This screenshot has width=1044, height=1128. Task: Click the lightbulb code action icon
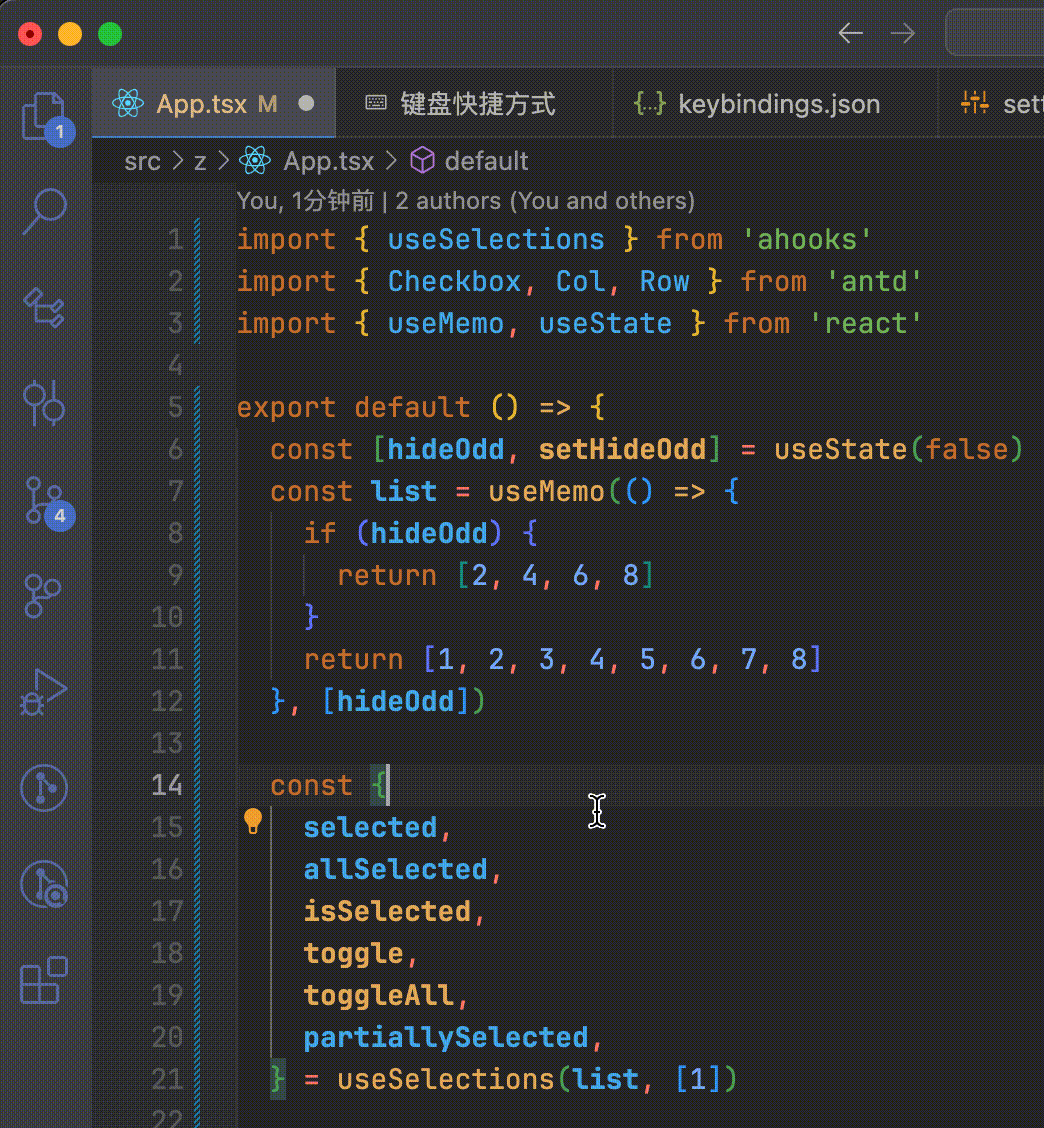[x=253, y=821]
